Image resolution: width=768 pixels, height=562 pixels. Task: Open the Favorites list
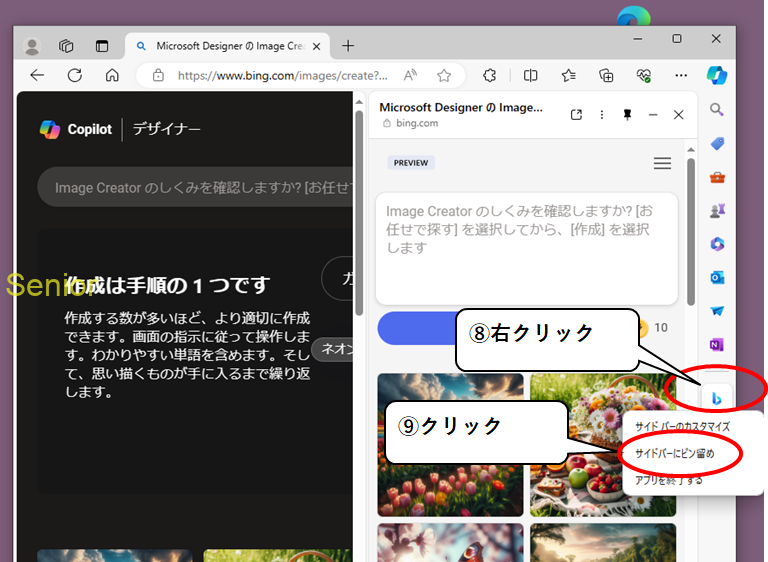tap(568, 75)
